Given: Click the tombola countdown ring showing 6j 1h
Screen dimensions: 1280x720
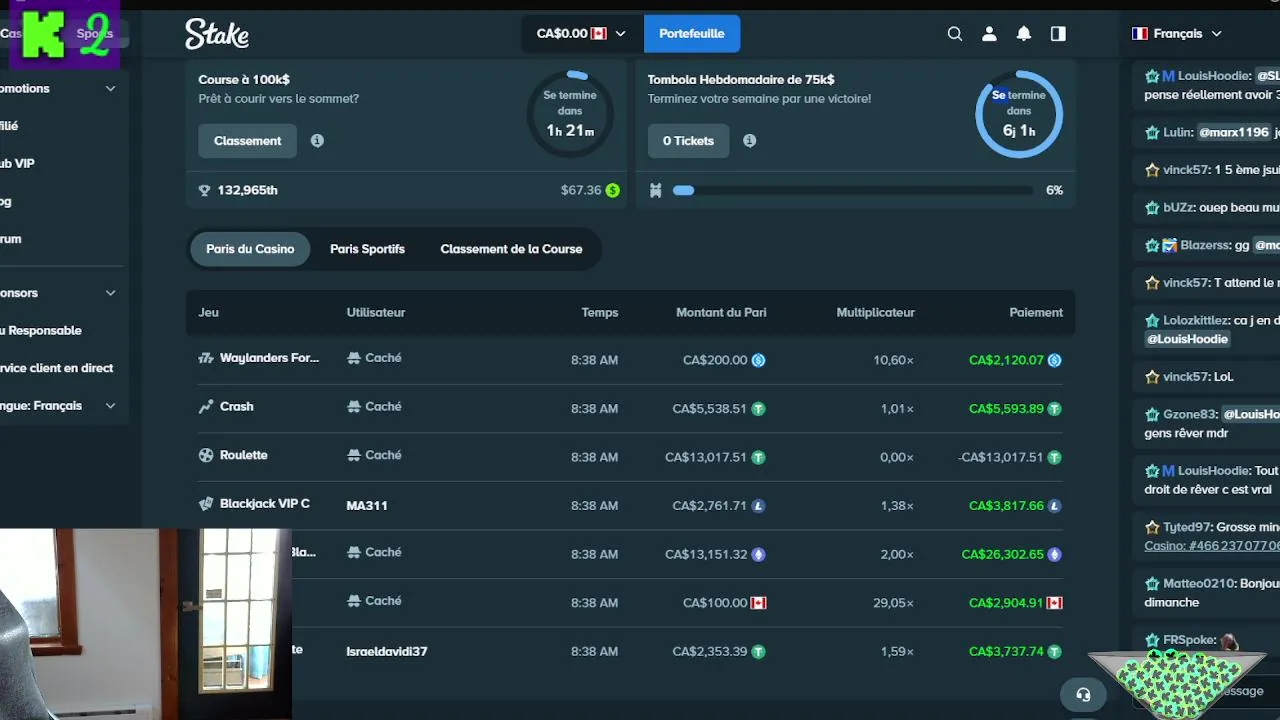Looking at the screenshot, I should point(1019,113).
